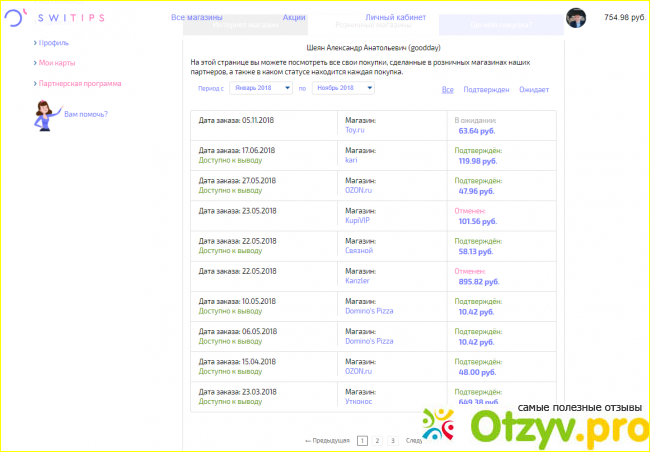Image resolution: width=650 pixels, height=452 pixels.
Task: Click the 754.98 руб. account balance
Action: coord(624,18)
